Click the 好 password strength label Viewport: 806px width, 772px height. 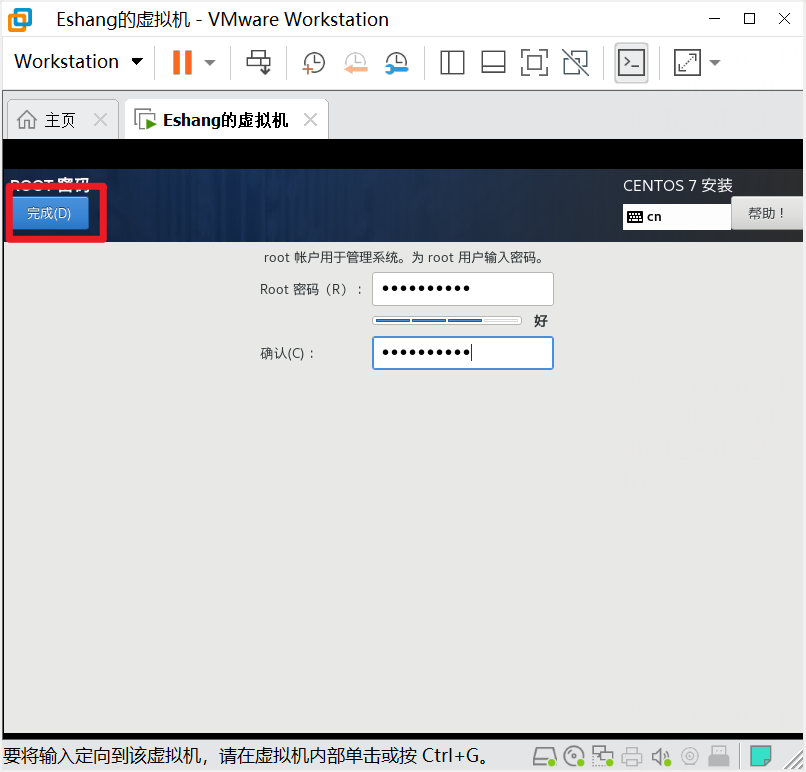click(540, 321)
